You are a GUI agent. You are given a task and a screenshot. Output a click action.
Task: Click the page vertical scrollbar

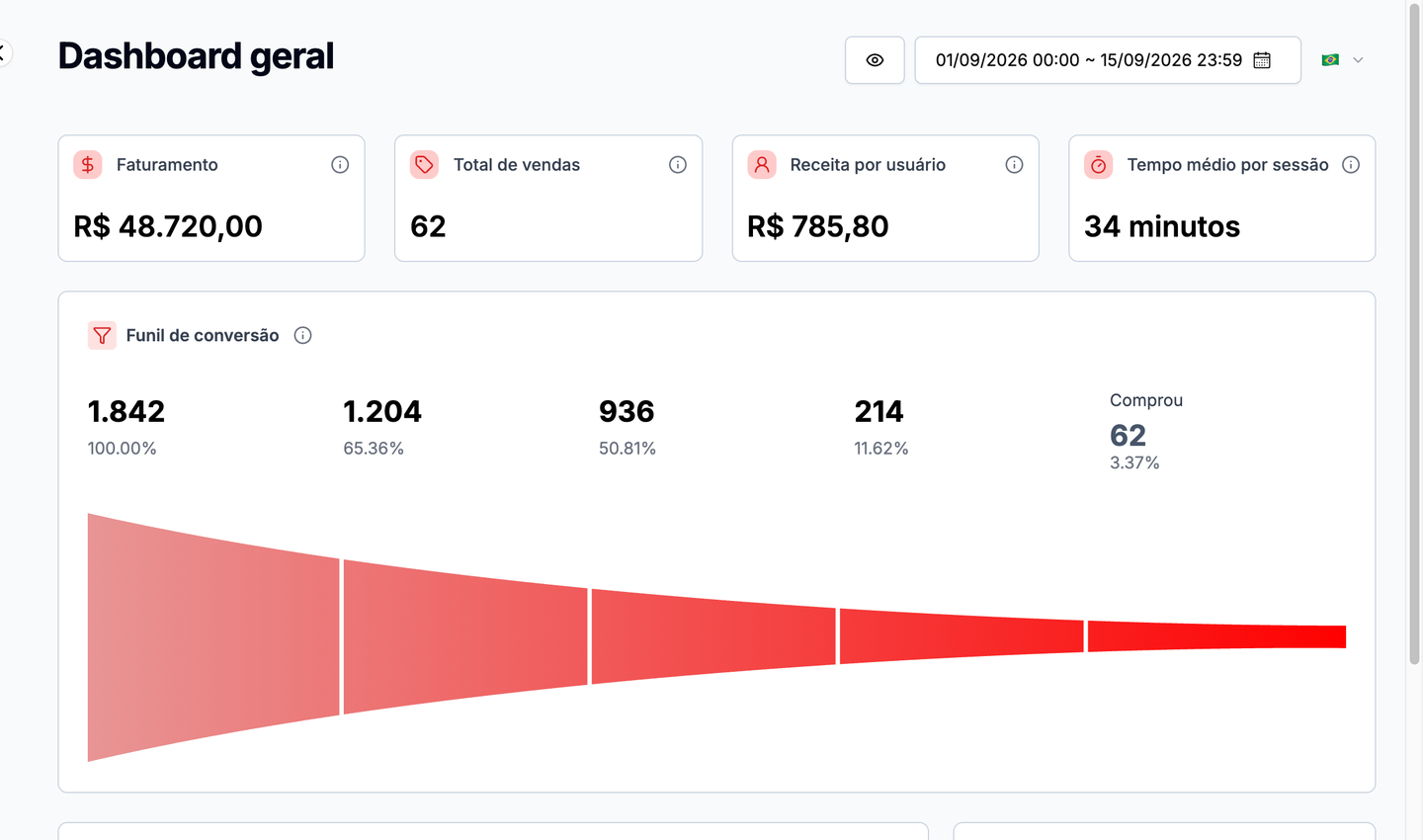[1414, 336]
